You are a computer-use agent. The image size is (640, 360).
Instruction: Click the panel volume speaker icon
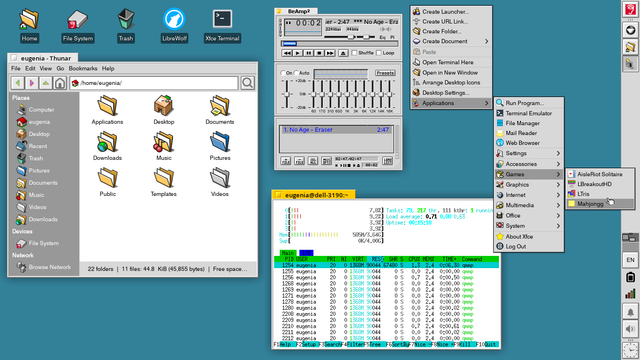tap(631, 329)
